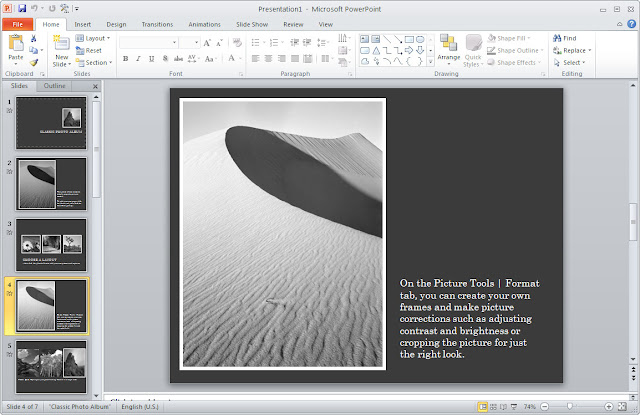This screenshot has height=415, width=640.
Task: Click the Clear Formatting eraser icon
Action: pos(237,42)
